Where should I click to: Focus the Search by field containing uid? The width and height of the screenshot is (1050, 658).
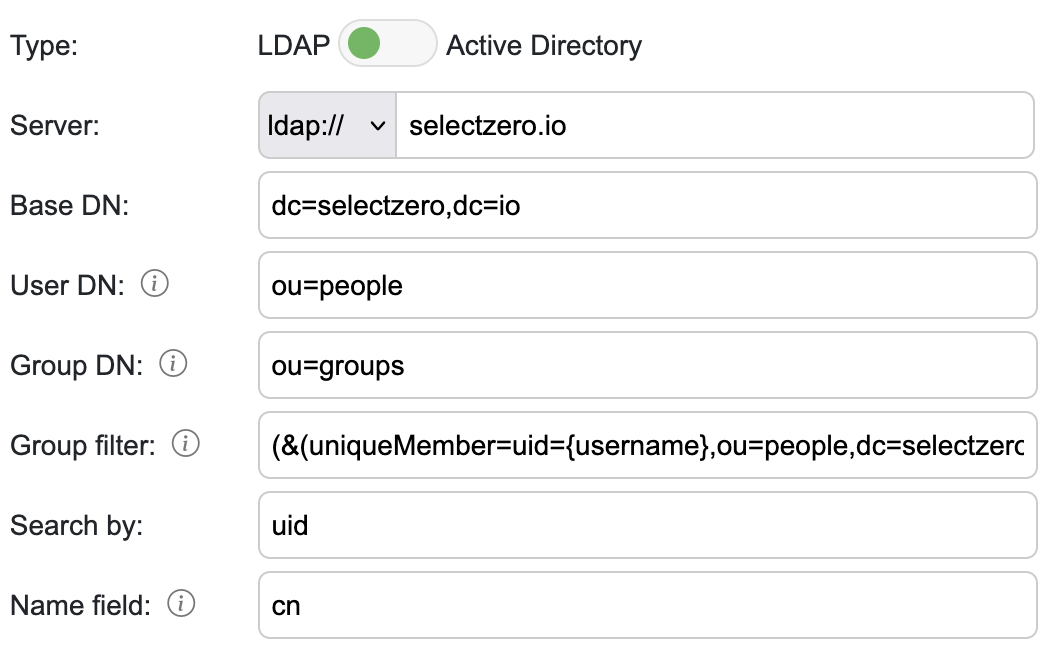tap(646, 525)
